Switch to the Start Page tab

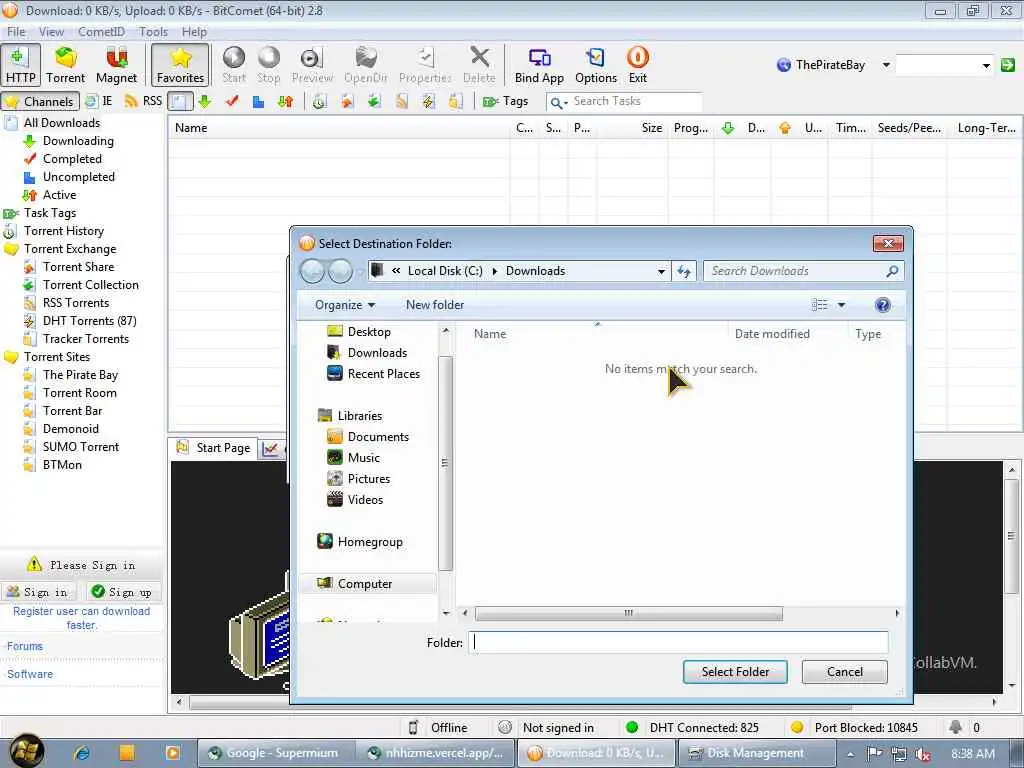click(214, 448)
